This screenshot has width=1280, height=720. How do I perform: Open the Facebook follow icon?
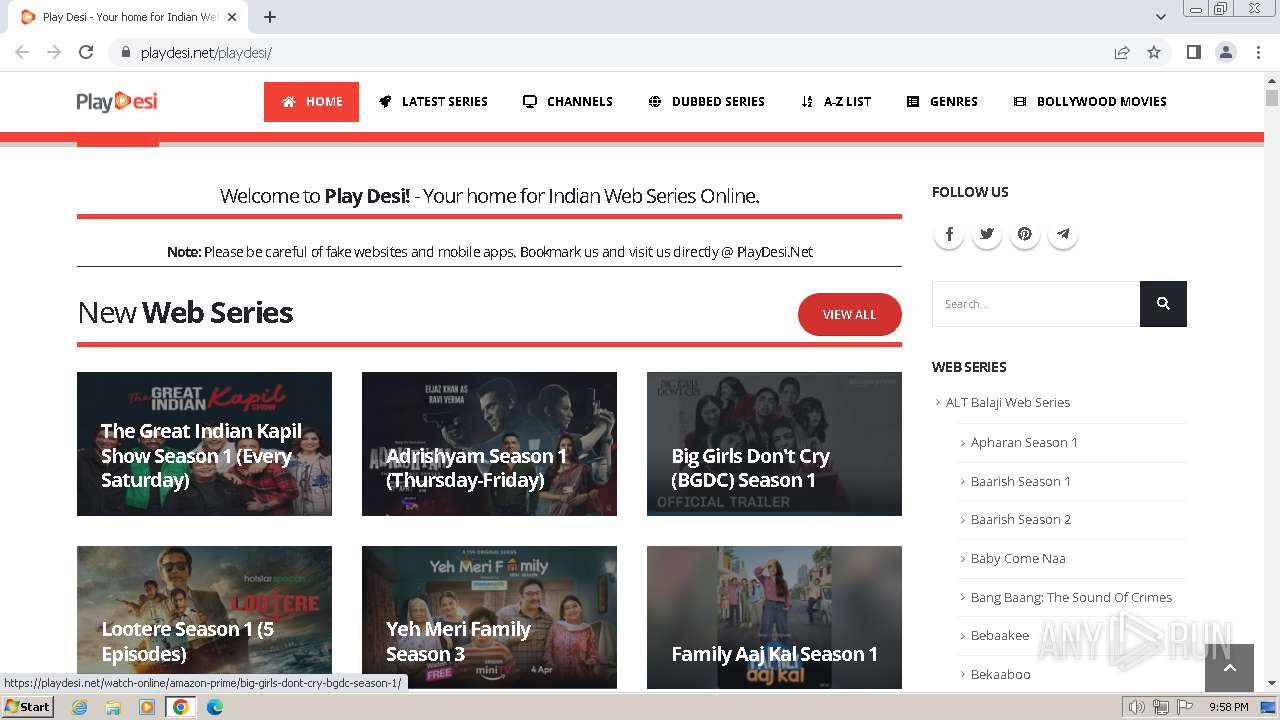[949, 234]
